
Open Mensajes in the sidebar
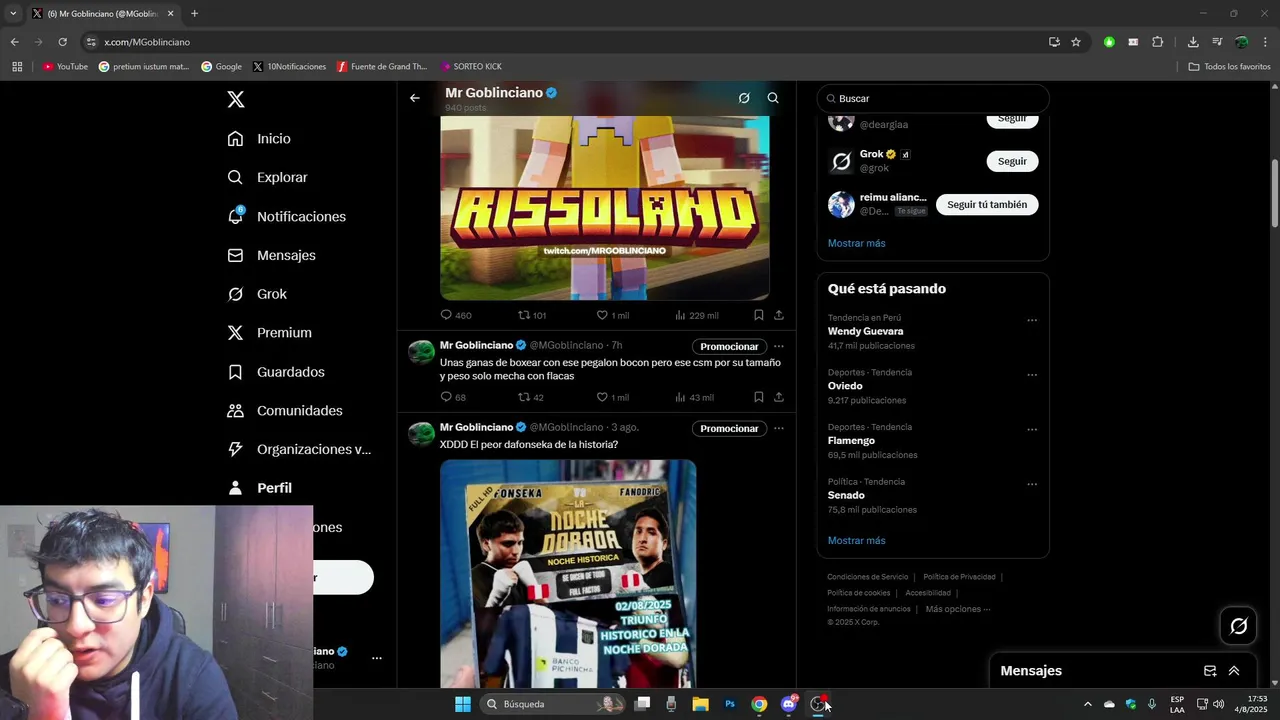coord(271,255)
